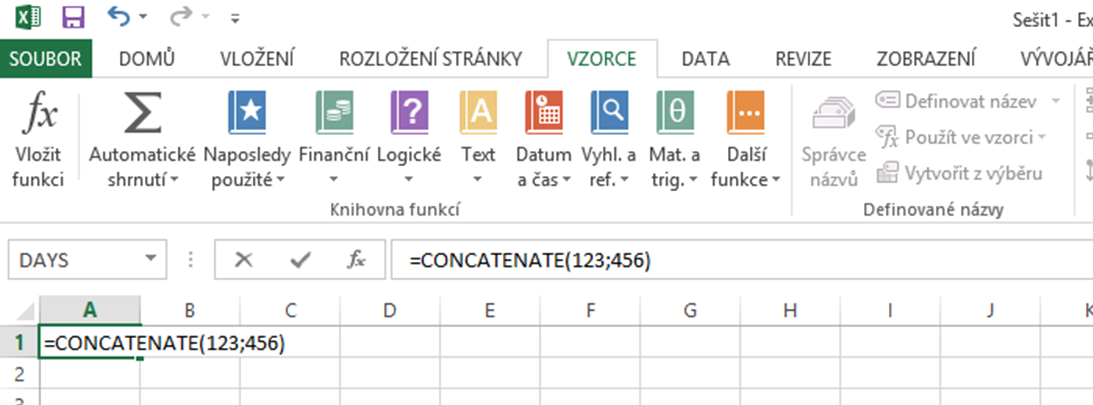Click the greyed-out redo arrow icon

180,17
